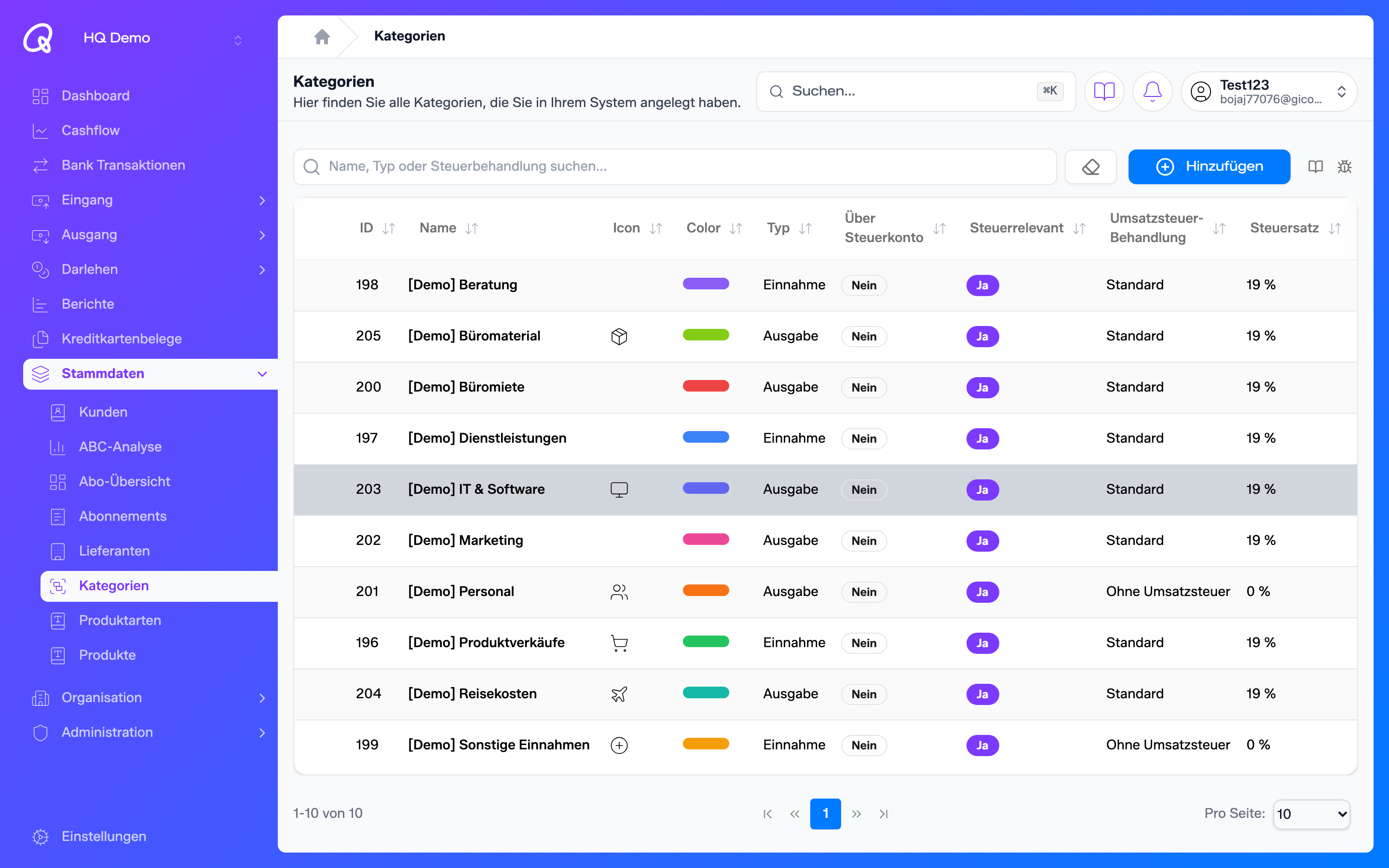Click the Personal users icon
Viewport: 1389px width, 868px height.
point(619,592)
